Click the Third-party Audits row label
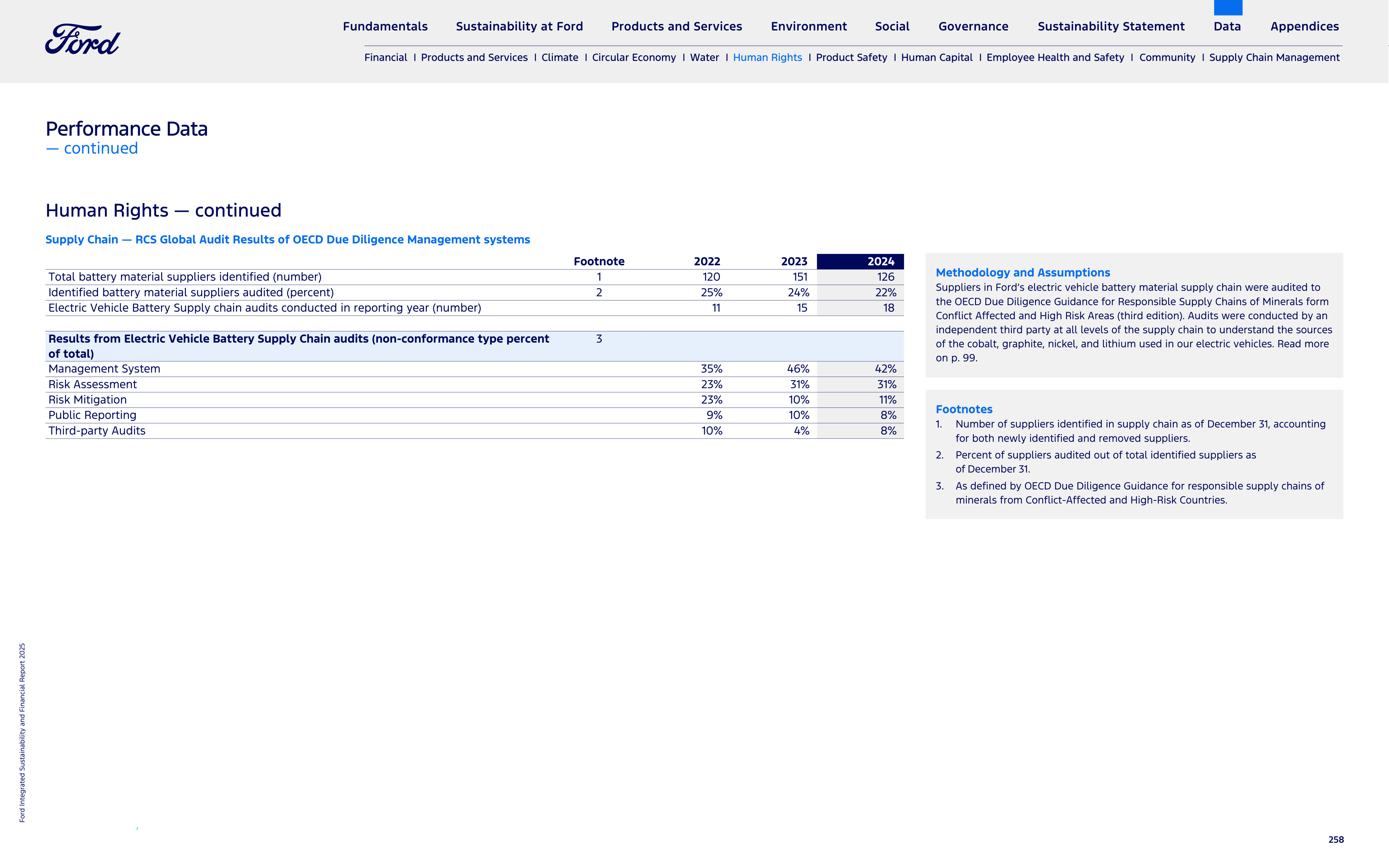The width and height of the screenshot is (1389, 868). tap(97, 431)
